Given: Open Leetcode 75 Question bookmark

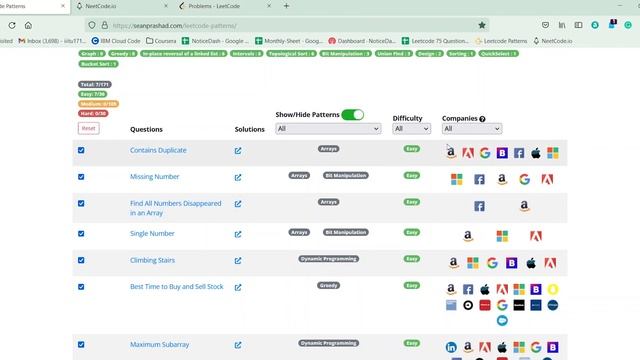Looking at the screenshot, I should (x=435, y=41).
